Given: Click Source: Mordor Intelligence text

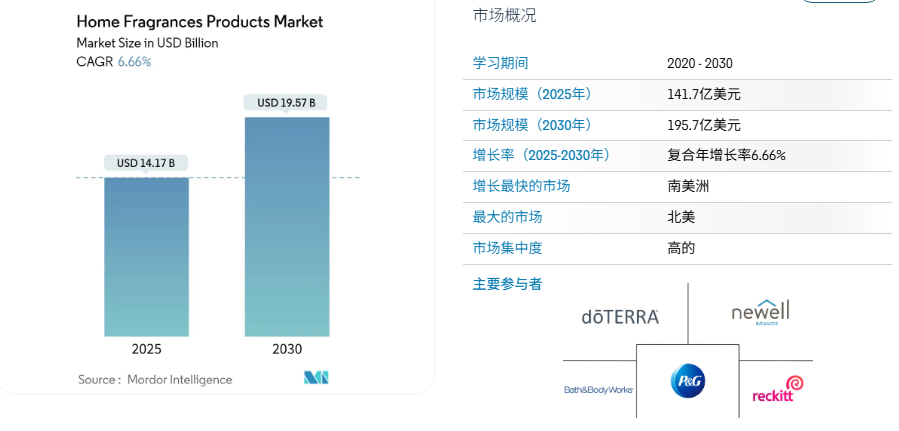Looking at the screenshot, I should pyautogui.click(x=155, y=379).
